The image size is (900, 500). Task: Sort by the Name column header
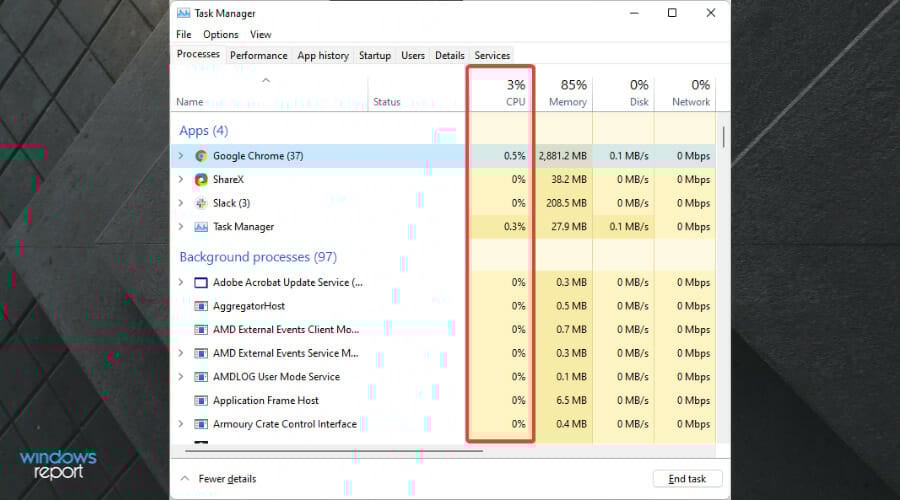coord(189,102)
